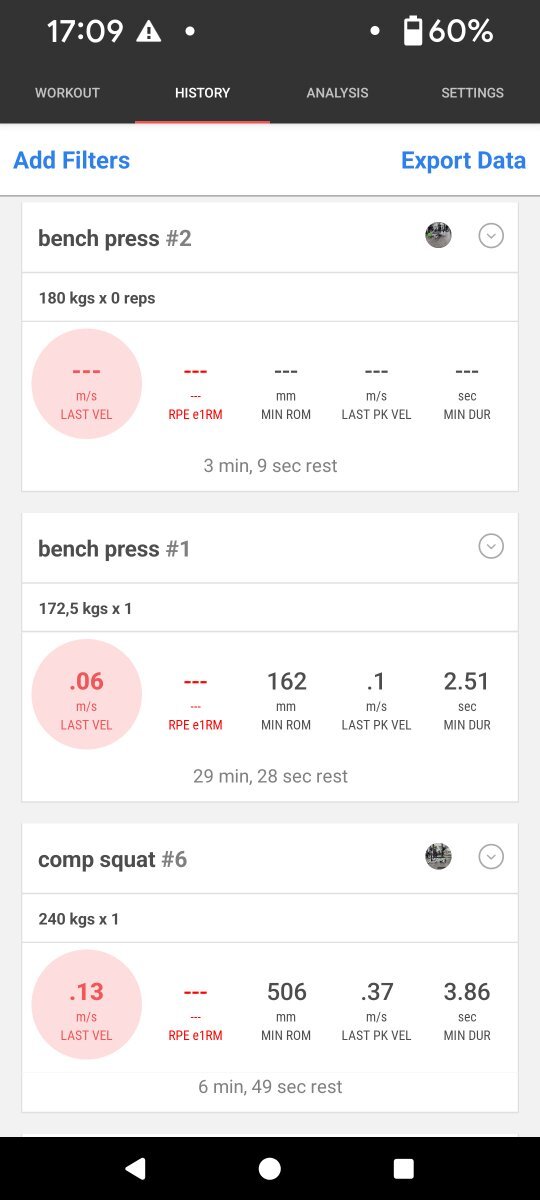The width and height of the screenshot is (540, 1200).
Task: Open the Settings tab
Action: [472, 93]
